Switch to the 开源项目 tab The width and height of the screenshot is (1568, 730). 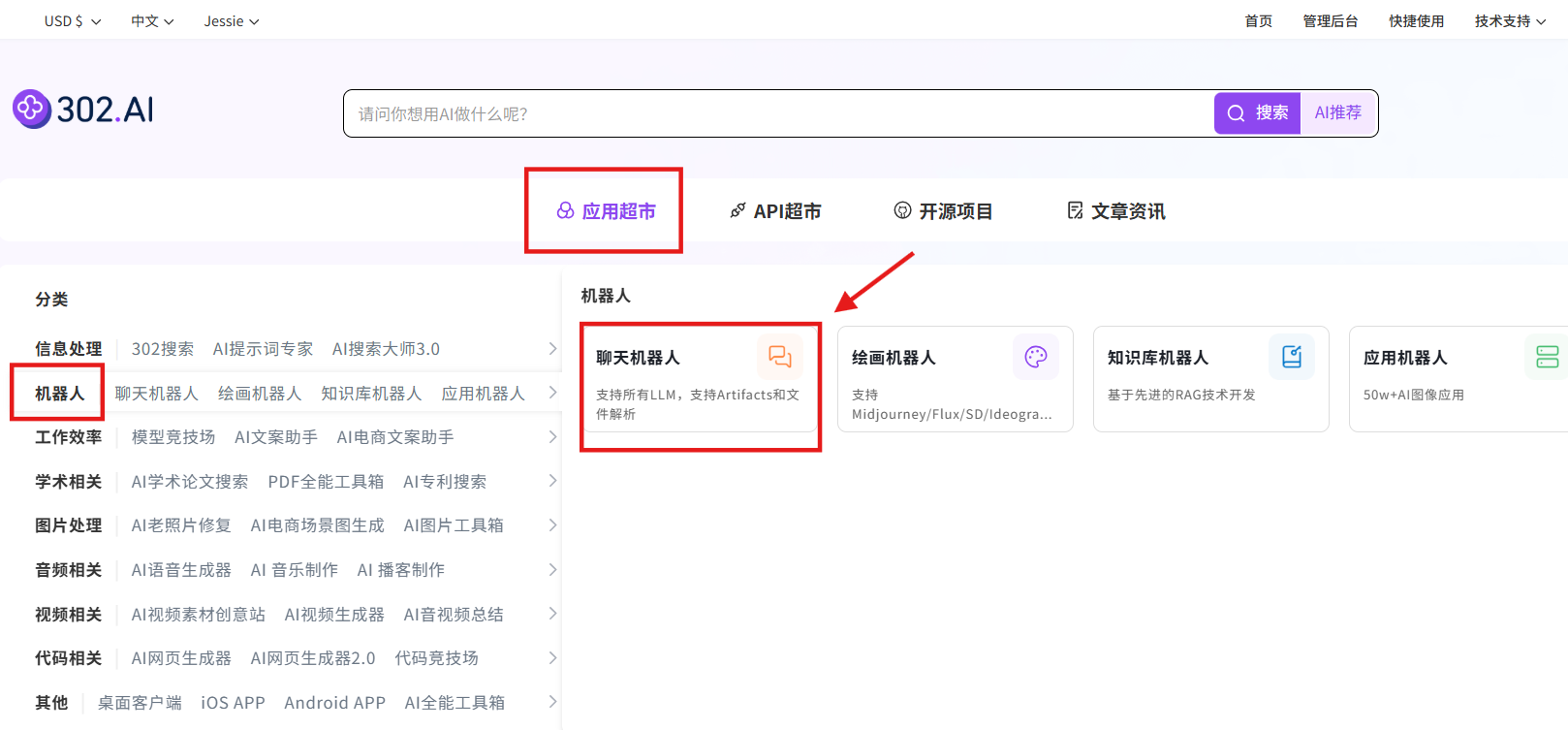(943, 210)
